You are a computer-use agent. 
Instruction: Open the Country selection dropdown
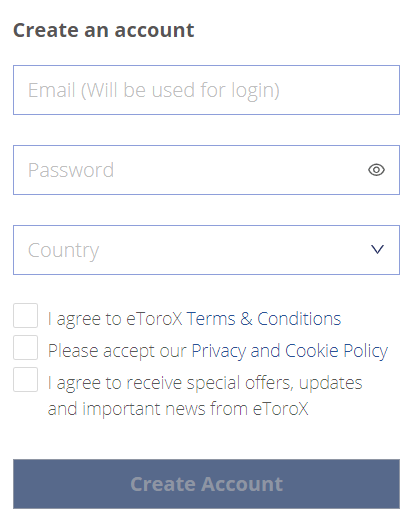click(x=206, y=250)
